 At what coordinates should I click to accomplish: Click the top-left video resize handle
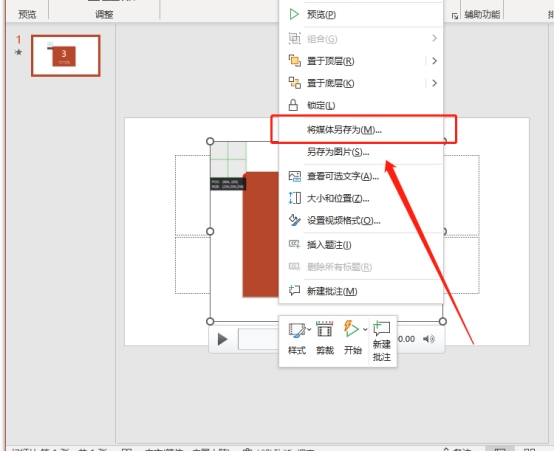pos(210,141)
